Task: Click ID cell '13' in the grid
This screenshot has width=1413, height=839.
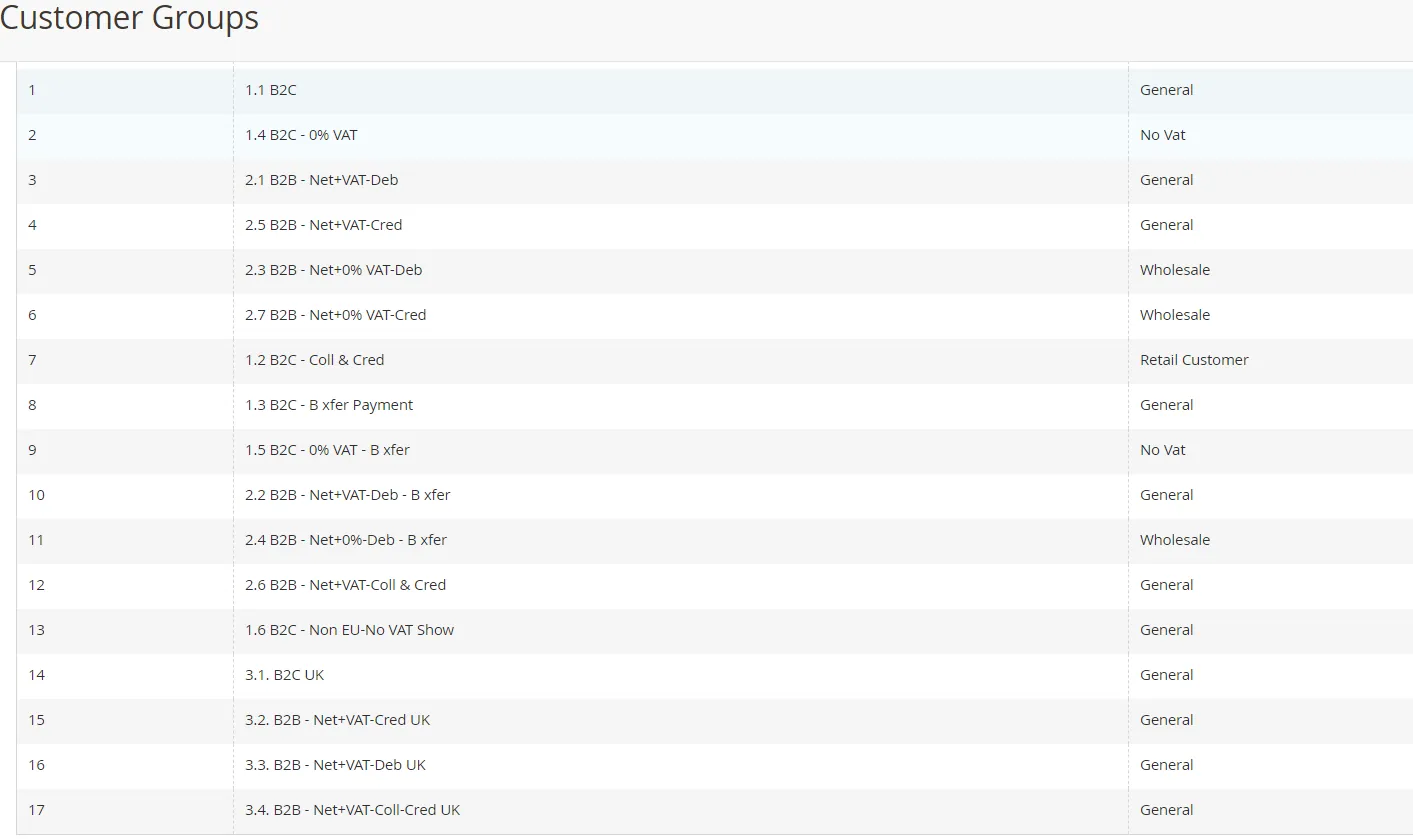Action: [x=36, y=630]
